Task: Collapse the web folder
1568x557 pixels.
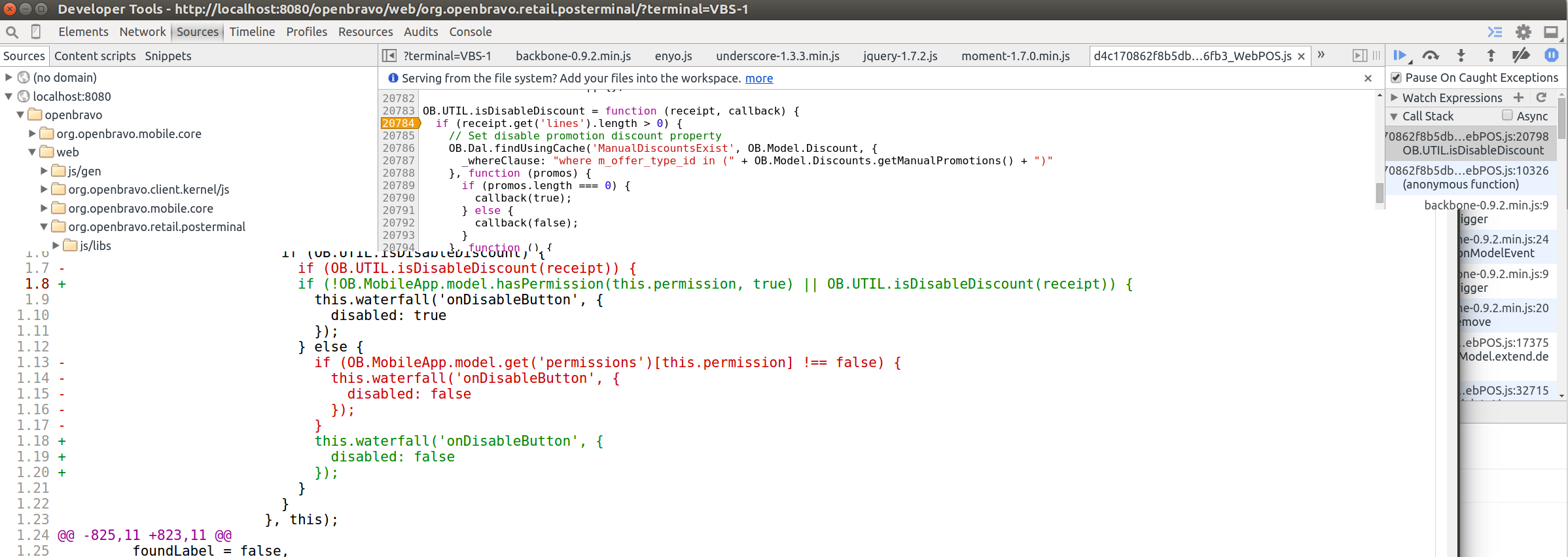Action: [32, 152]
